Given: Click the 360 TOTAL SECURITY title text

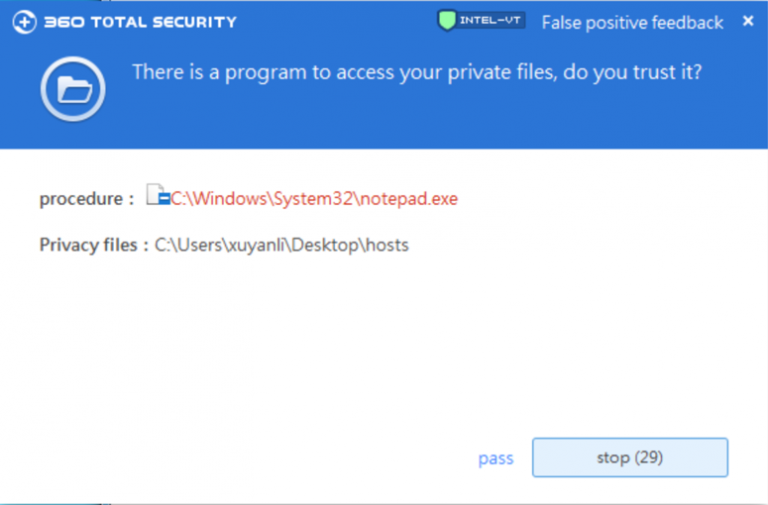Looking at the screenshot, I should (x=141, y=22).
